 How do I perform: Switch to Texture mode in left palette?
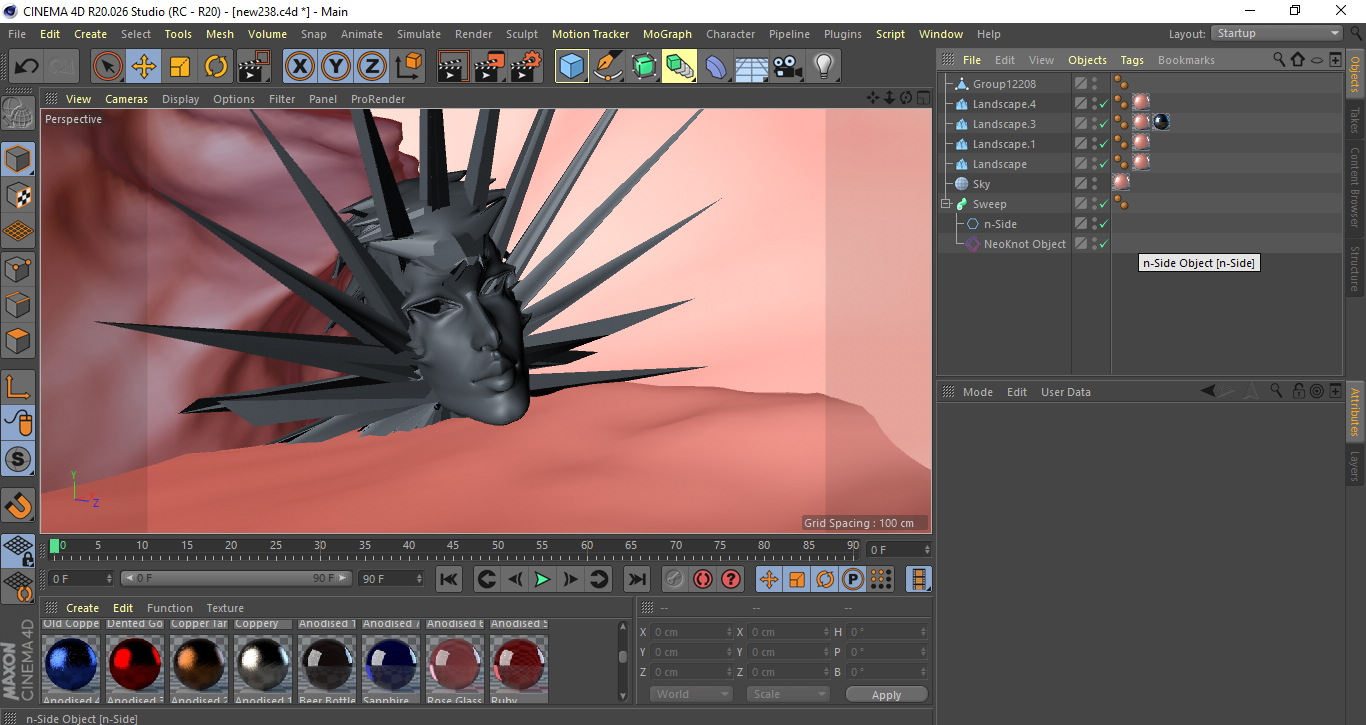coord(19,195)
